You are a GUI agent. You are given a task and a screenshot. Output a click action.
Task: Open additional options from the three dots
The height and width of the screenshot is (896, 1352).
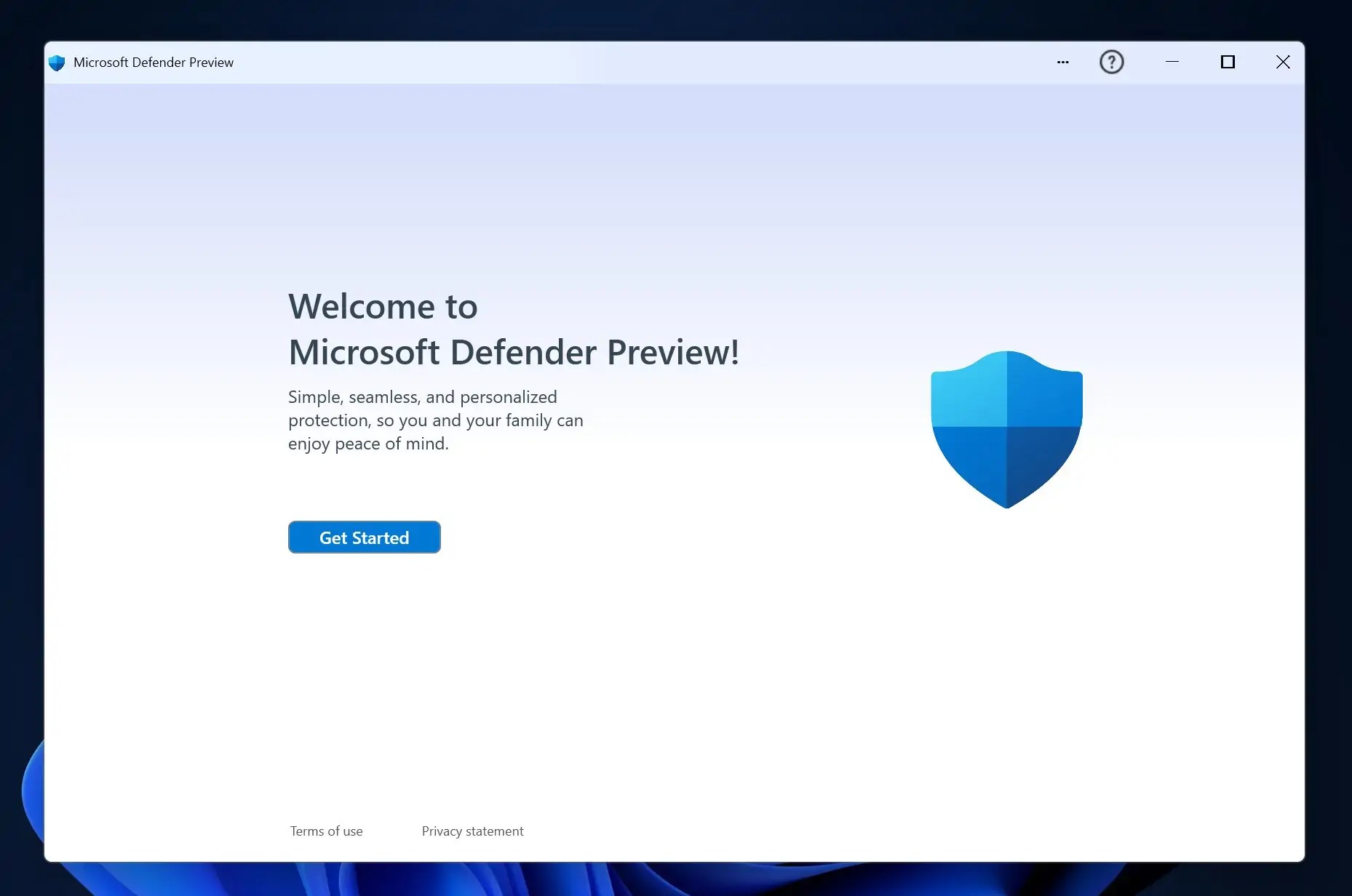(1062, 63)
